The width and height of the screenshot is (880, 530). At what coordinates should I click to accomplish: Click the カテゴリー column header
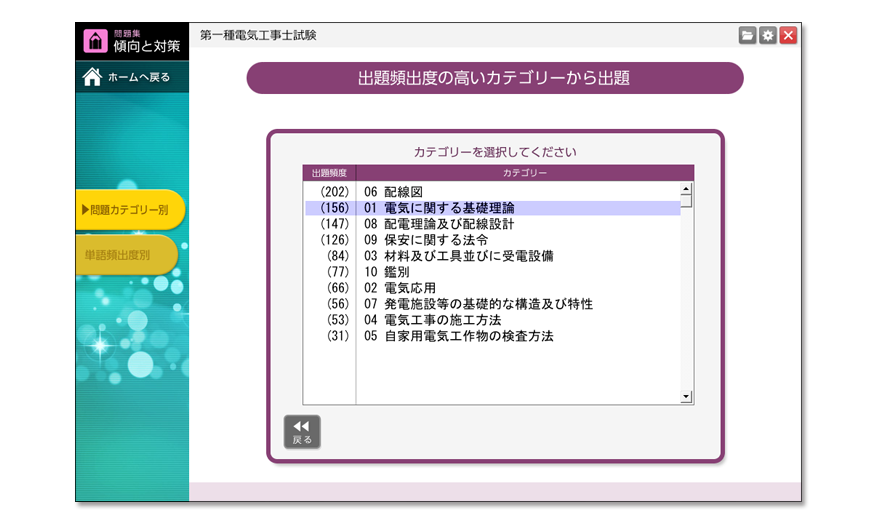tap(525, 173)
